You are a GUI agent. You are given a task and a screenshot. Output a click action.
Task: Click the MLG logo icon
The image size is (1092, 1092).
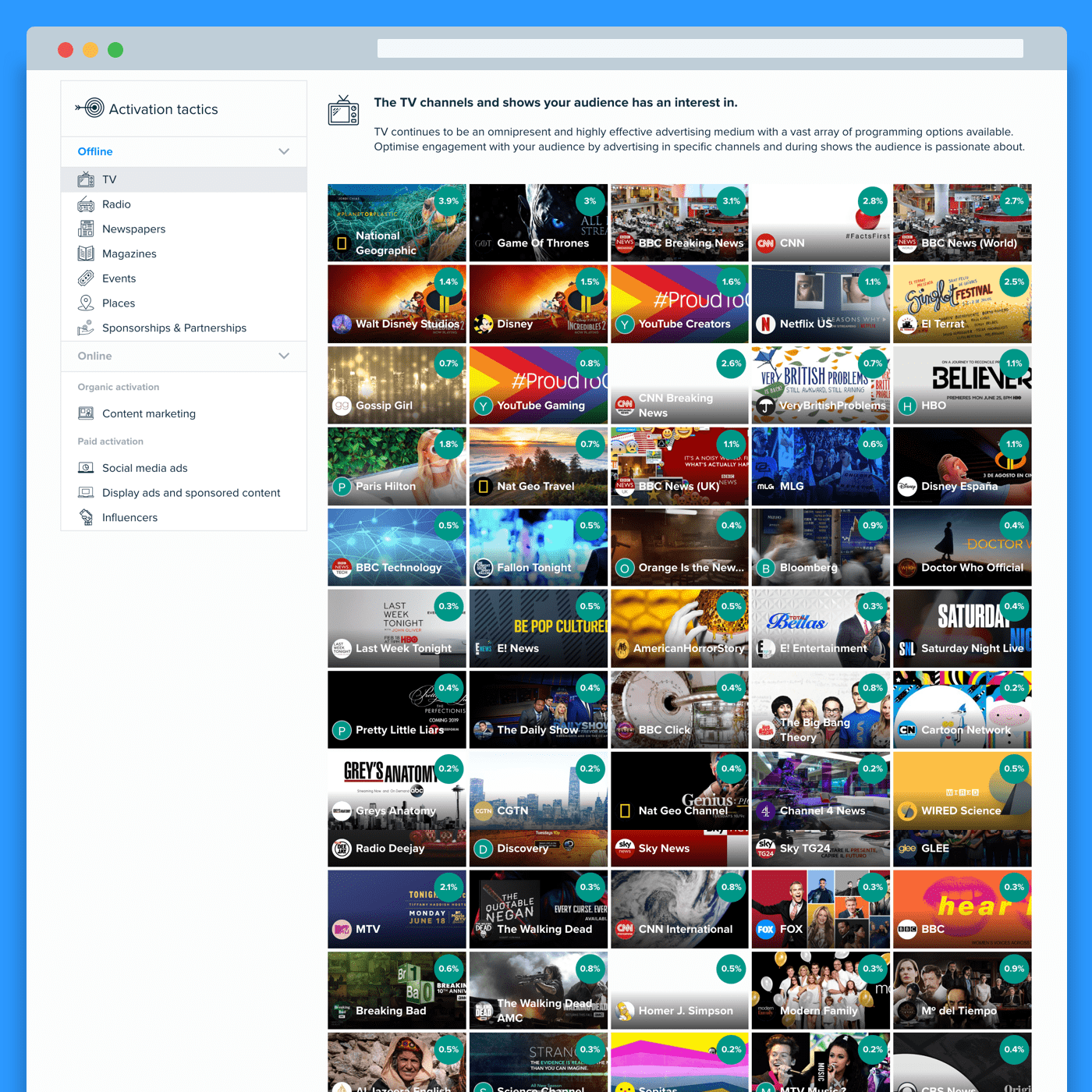pos(766,486)
